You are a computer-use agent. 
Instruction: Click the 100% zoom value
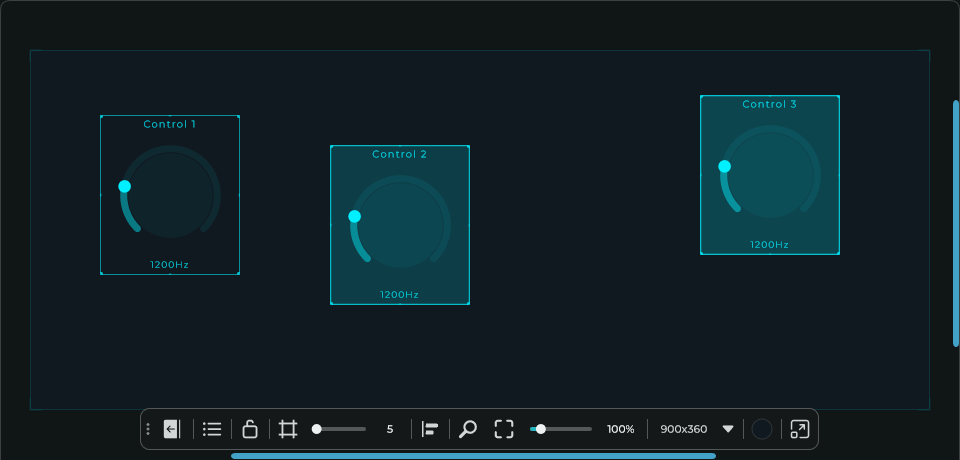(x=621, y=429)
